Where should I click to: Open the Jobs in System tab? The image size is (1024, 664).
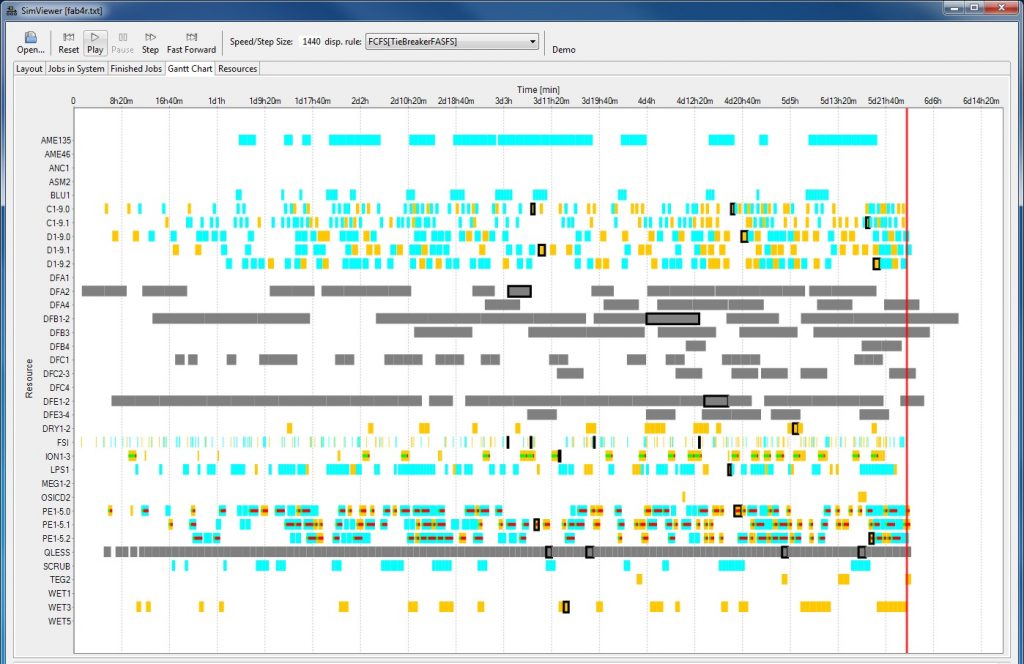coord(76,69)
